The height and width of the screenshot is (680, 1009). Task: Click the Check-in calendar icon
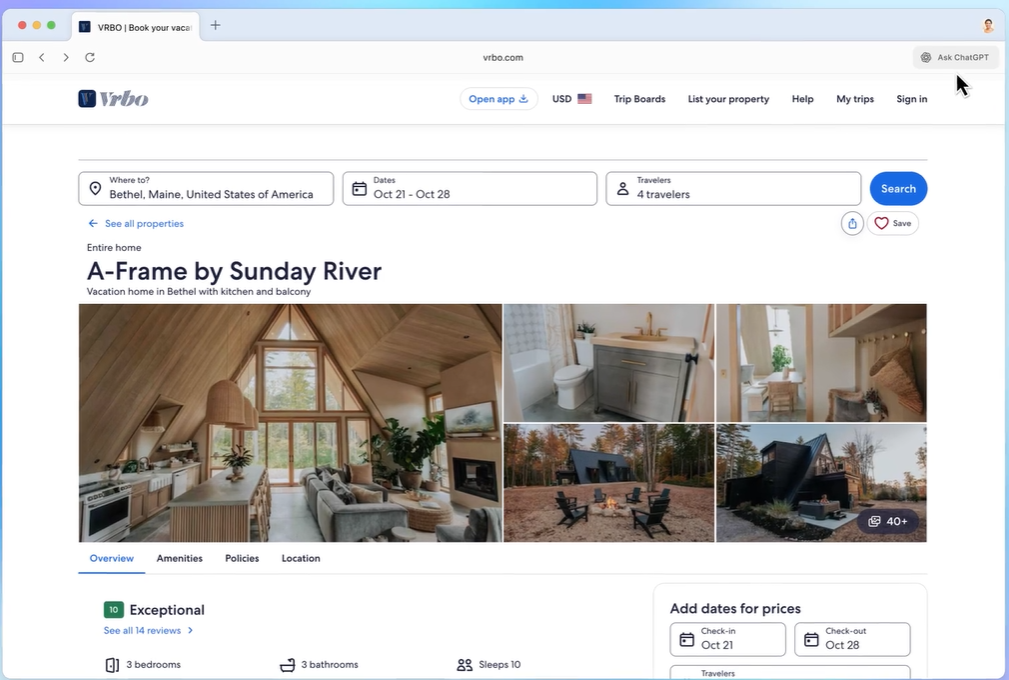click(687, 639)
